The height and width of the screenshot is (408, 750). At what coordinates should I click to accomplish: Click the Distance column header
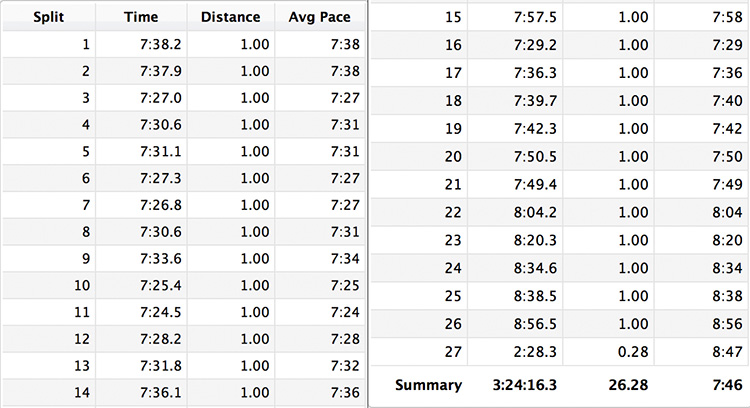coord(230,17)
